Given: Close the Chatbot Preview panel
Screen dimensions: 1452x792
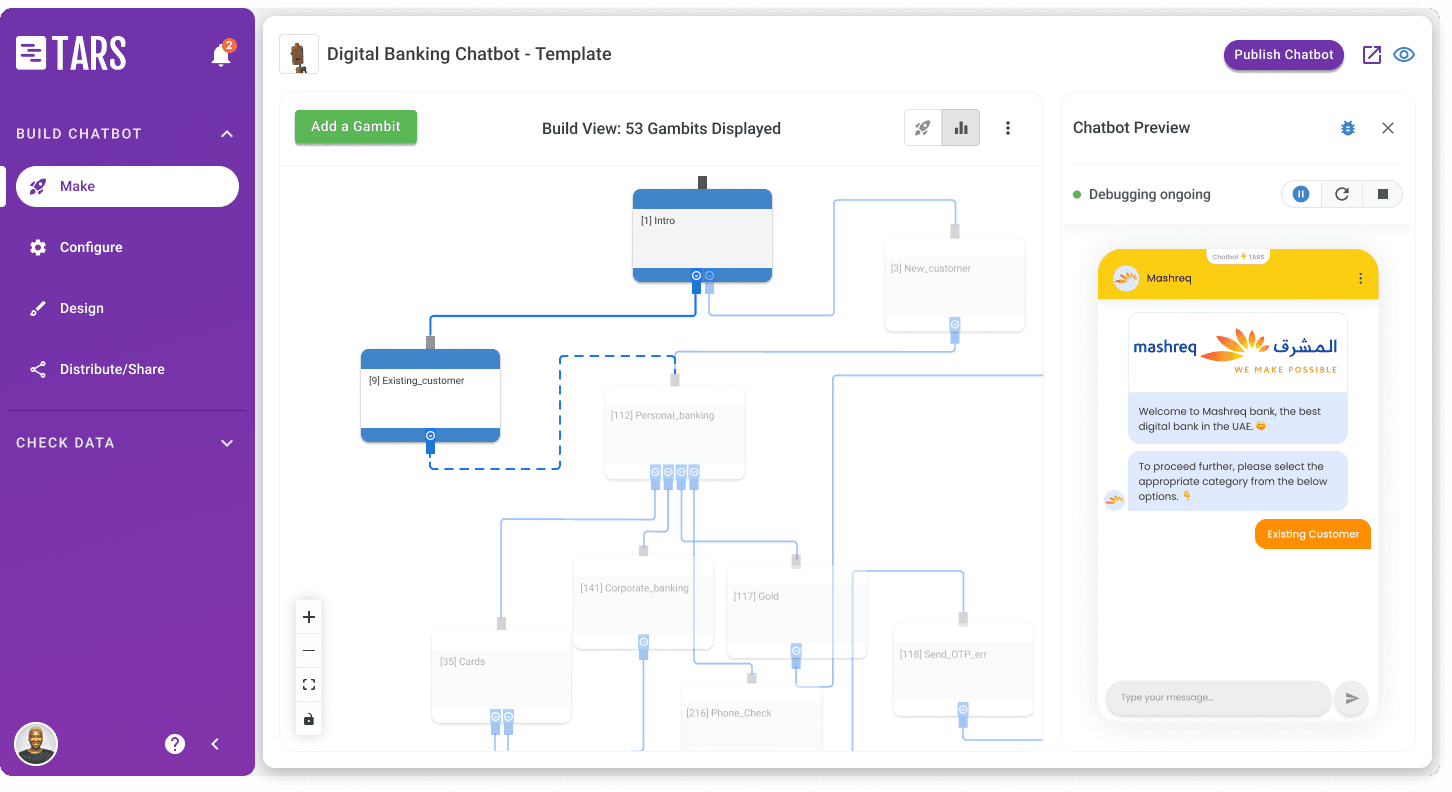Looking at the screenshot, I should tap(1388, 128).
